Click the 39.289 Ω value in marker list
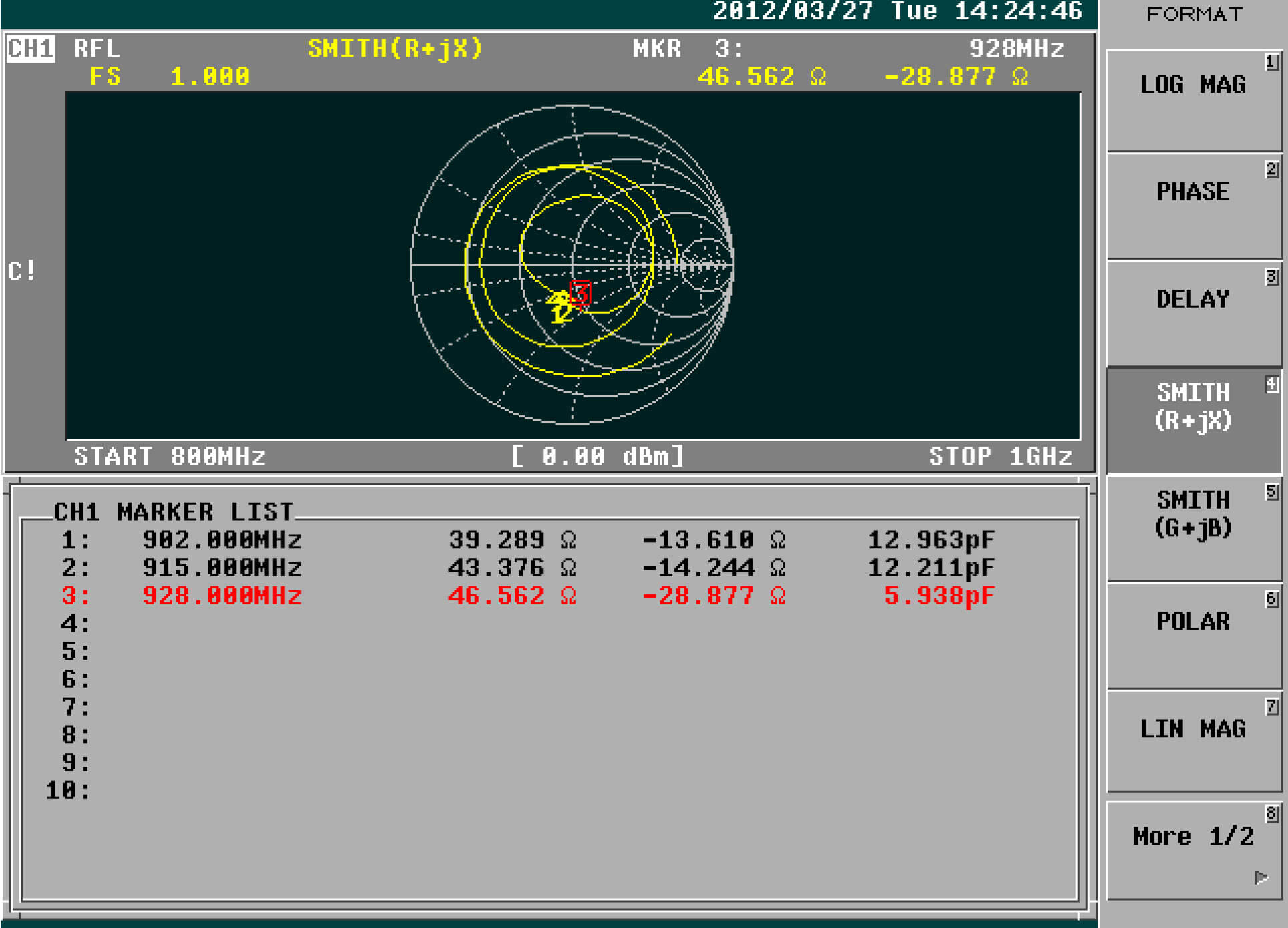This screenshot has height=928, width=1288. click(x=512, y=539)
